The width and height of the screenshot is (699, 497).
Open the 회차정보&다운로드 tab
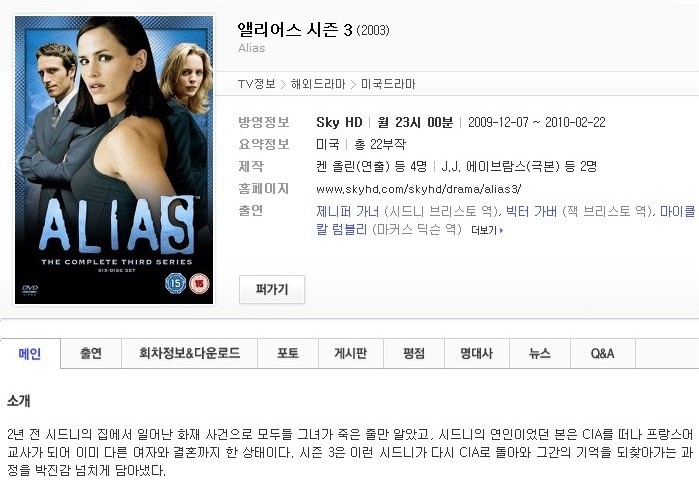point(189,353)
